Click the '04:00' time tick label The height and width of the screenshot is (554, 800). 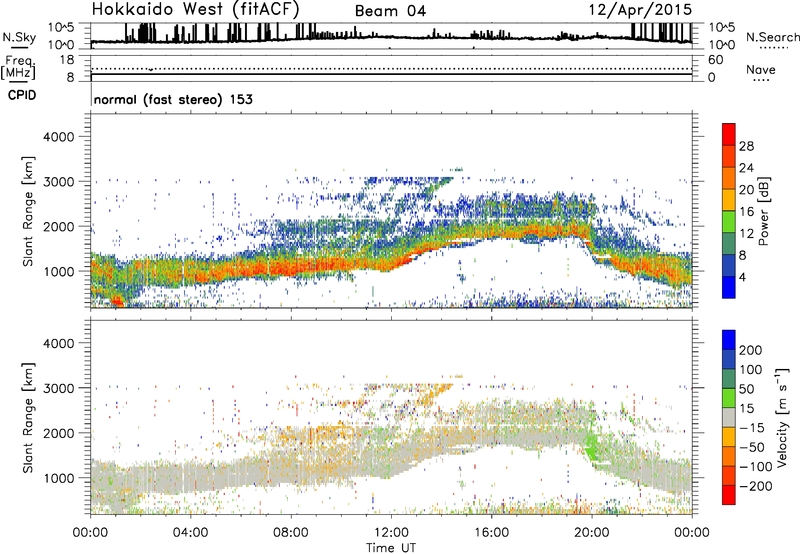190,533
